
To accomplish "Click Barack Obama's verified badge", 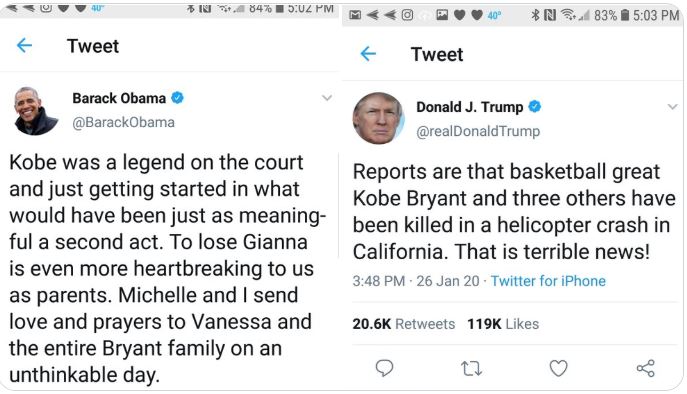I will (177, 98).
